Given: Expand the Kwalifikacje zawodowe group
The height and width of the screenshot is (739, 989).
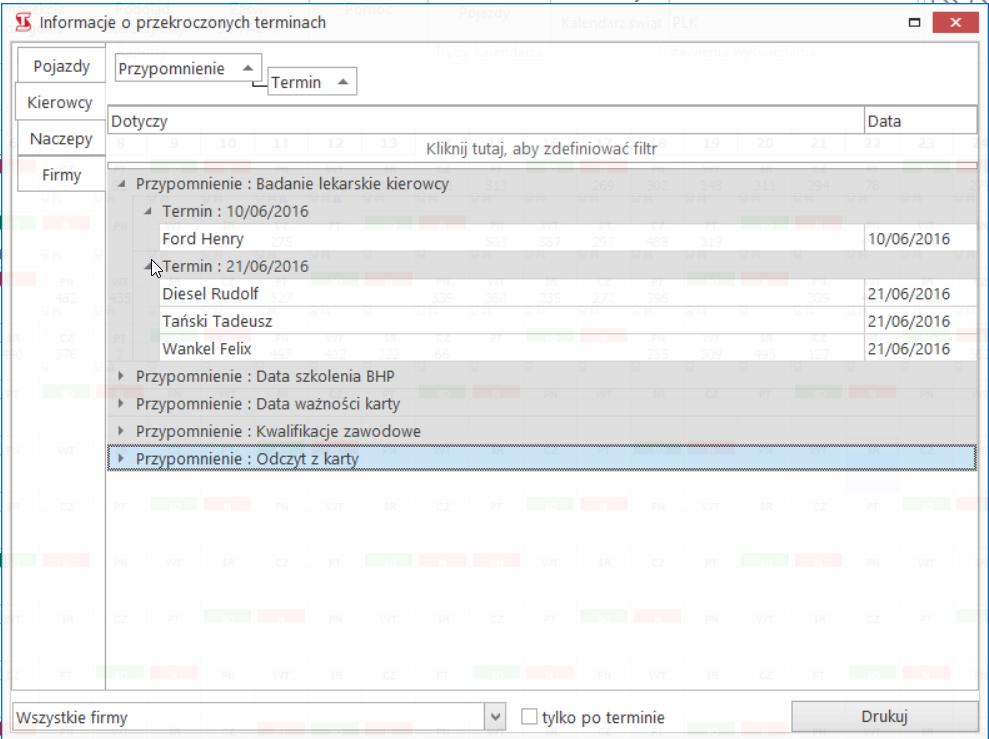Looking at the screenshot, I should pyautogui.click(x=121, y=431).
